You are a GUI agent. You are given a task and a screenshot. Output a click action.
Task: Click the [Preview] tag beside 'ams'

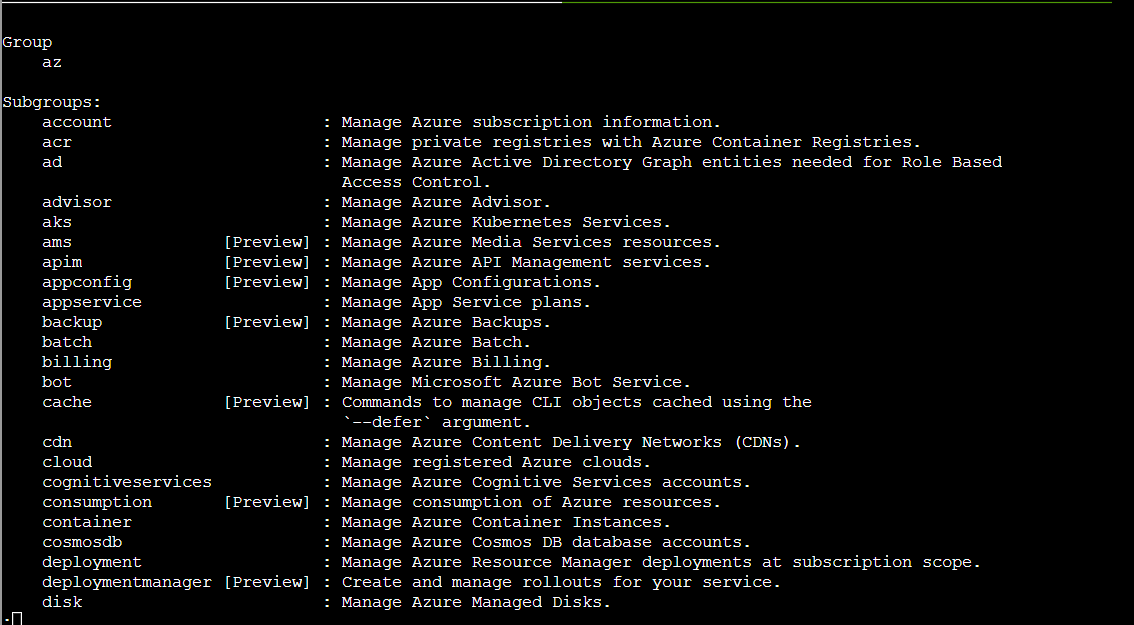tap(266, 242)
